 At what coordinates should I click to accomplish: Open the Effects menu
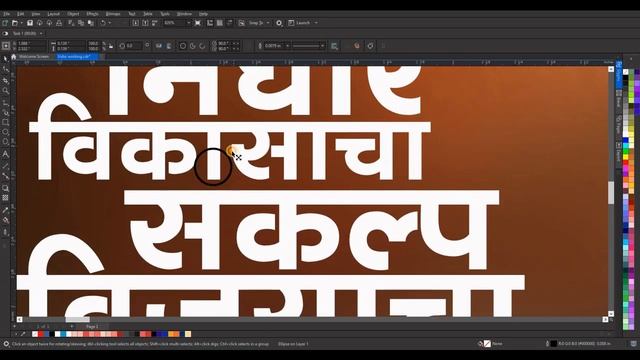[93, 14]
